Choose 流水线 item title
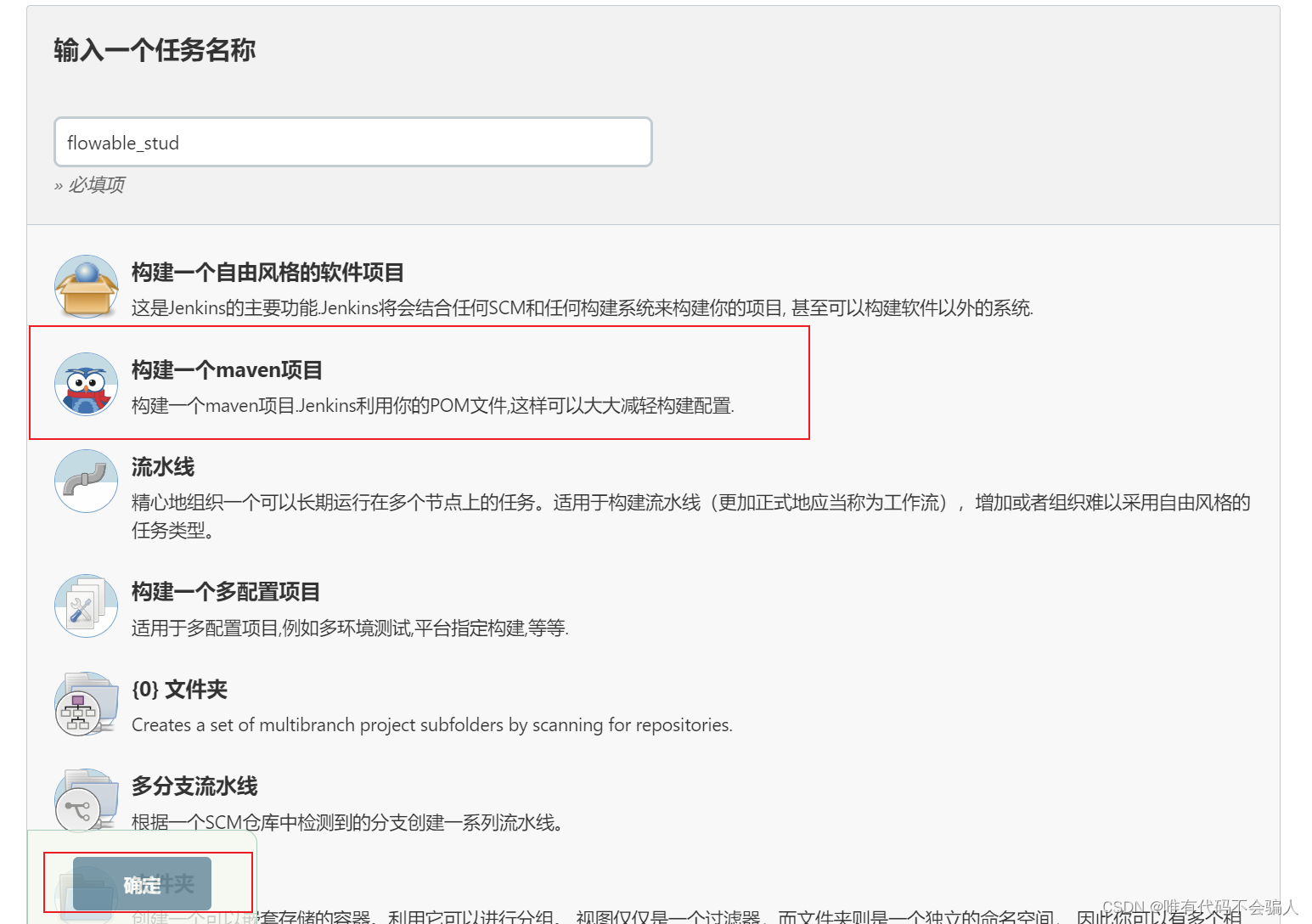 pyautogui.click(x=163, y=467)
